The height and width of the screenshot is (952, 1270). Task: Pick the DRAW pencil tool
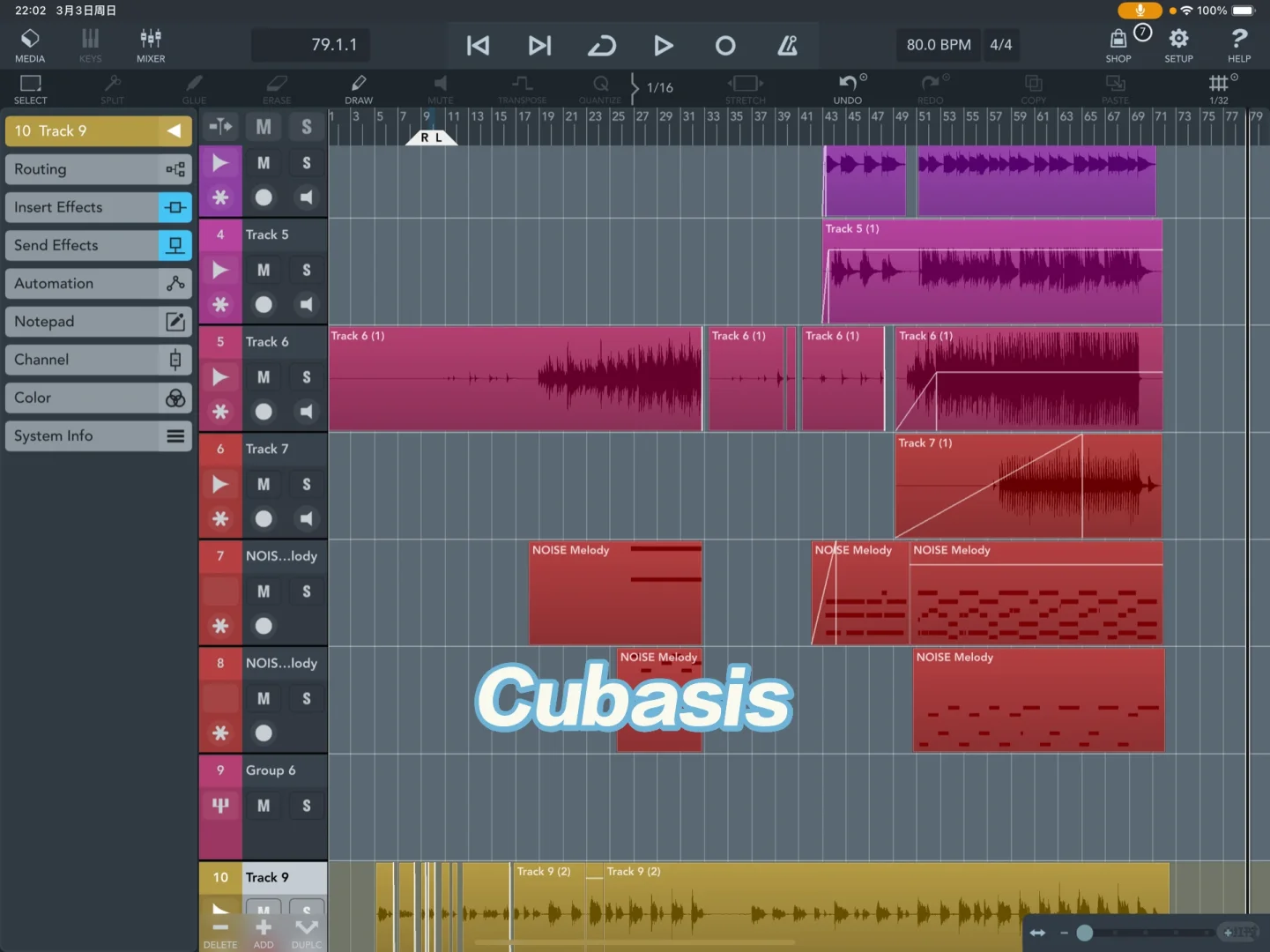tap(359, 88)
